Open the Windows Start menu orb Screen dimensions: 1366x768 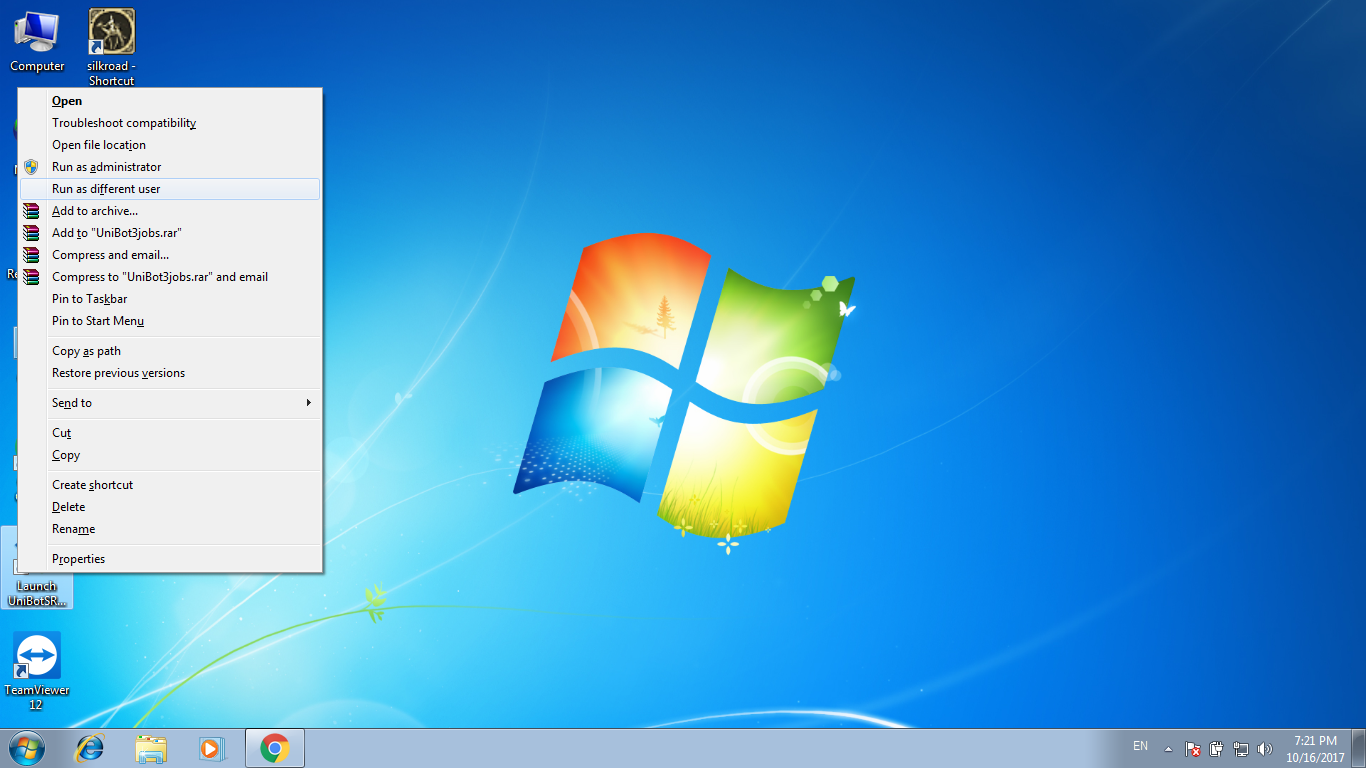[x=27, y=748]
